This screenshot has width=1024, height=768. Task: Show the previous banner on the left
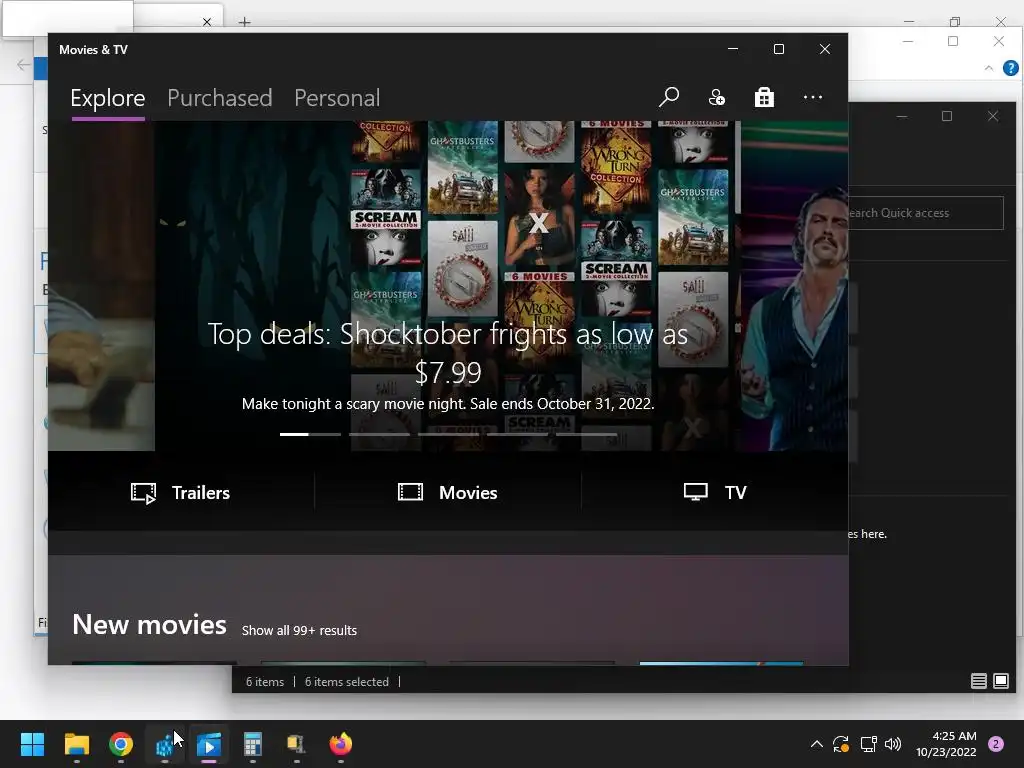pyautogui.click(x=101, y=285)
